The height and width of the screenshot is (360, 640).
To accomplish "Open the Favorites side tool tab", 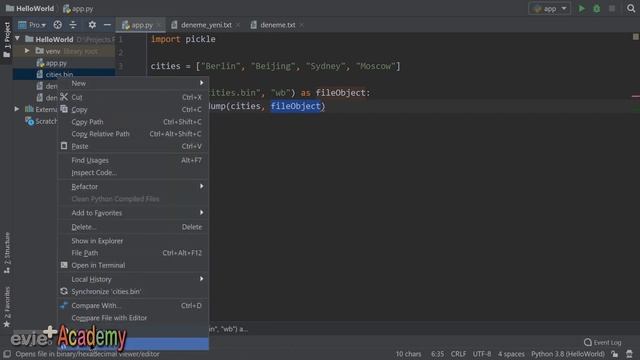I will pyautogui.click(x=7, y=307).
